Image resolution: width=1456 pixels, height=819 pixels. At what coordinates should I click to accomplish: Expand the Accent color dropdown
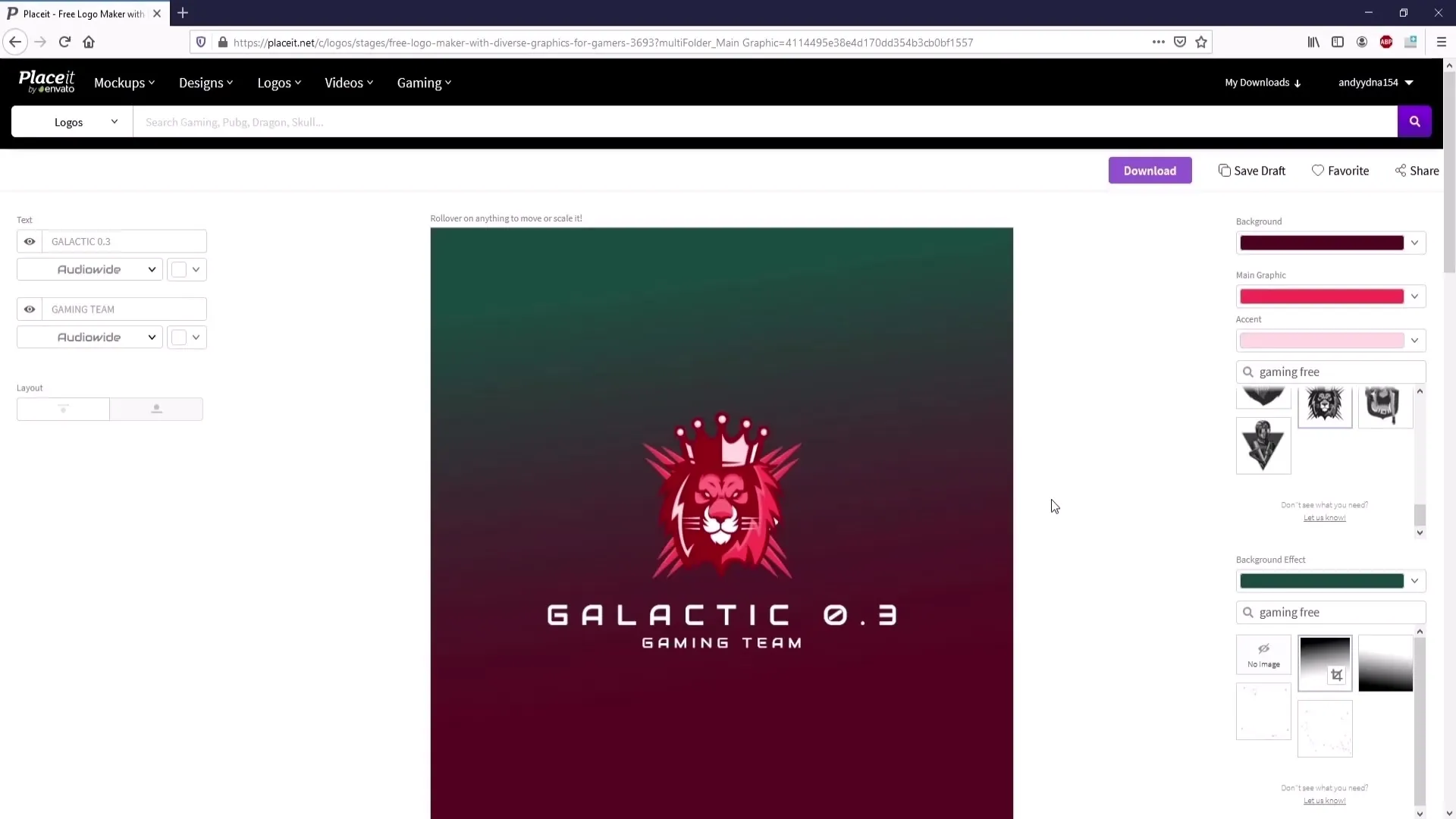coord(1415,340)
